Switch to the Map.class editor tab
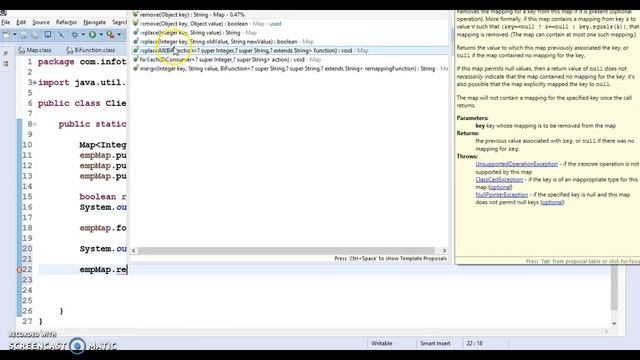640x360 pixels. coord(35,50)
